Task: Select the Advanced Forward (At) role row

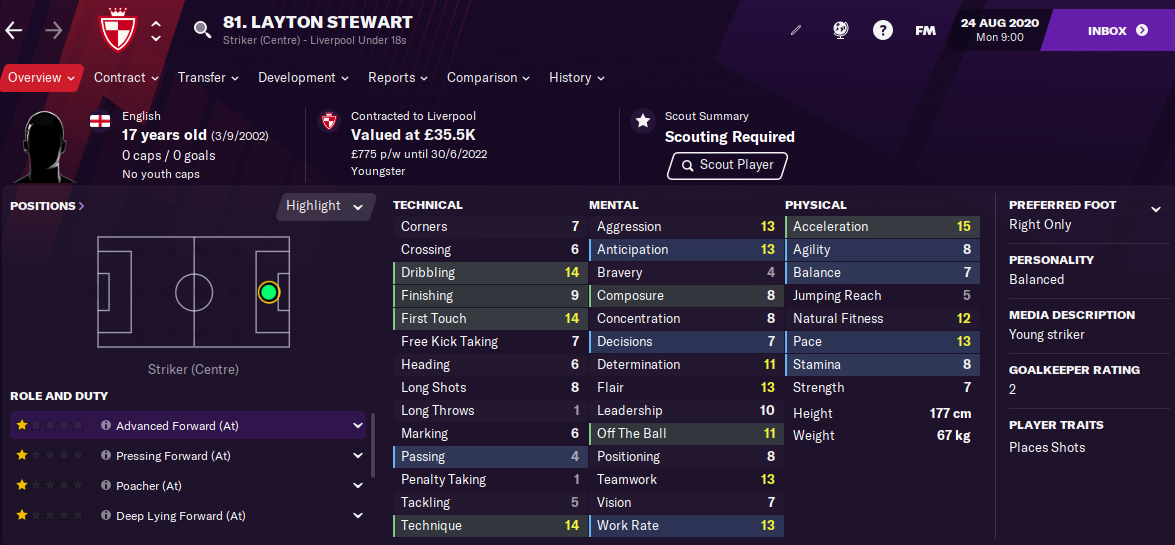Action: pos(188,426)
